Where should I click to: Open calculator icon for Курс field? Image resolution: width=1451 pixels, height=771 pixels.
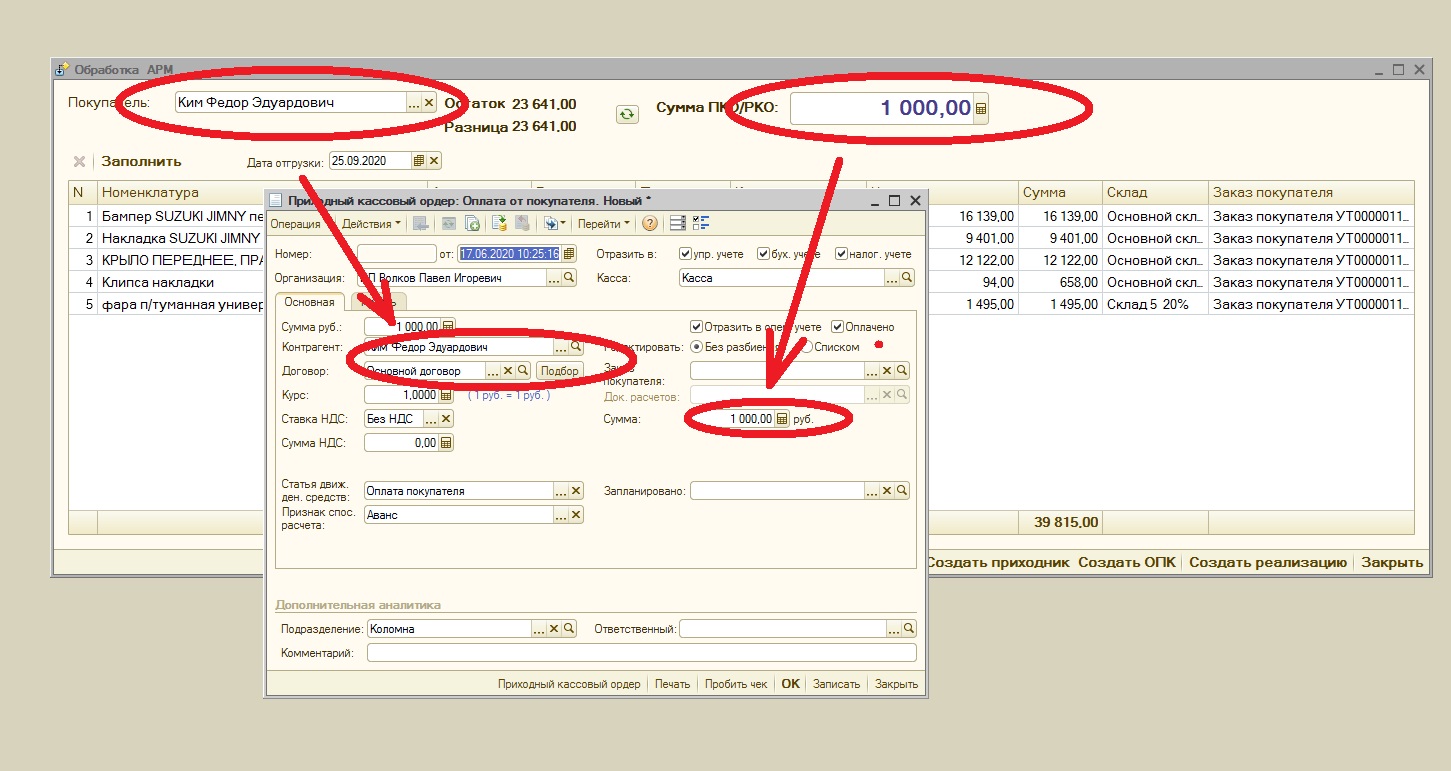pos(446,395)
